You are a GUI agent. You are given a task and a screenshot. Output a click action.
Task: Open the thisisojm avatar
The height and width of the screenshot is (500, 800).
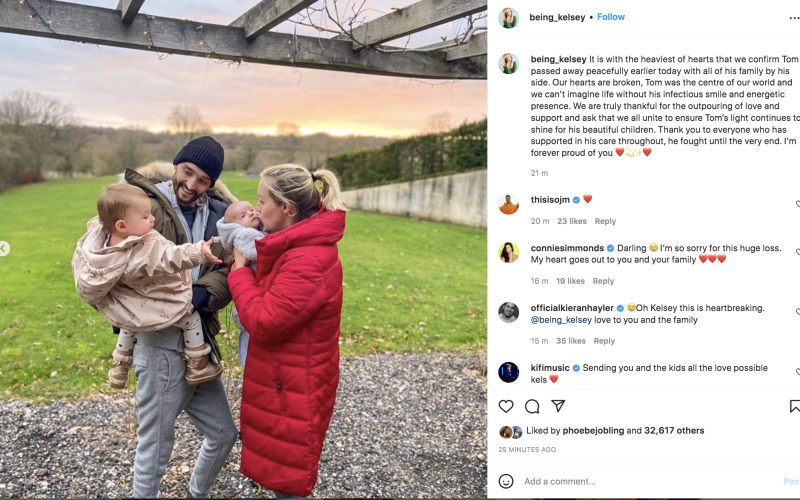tap(508, 204)
